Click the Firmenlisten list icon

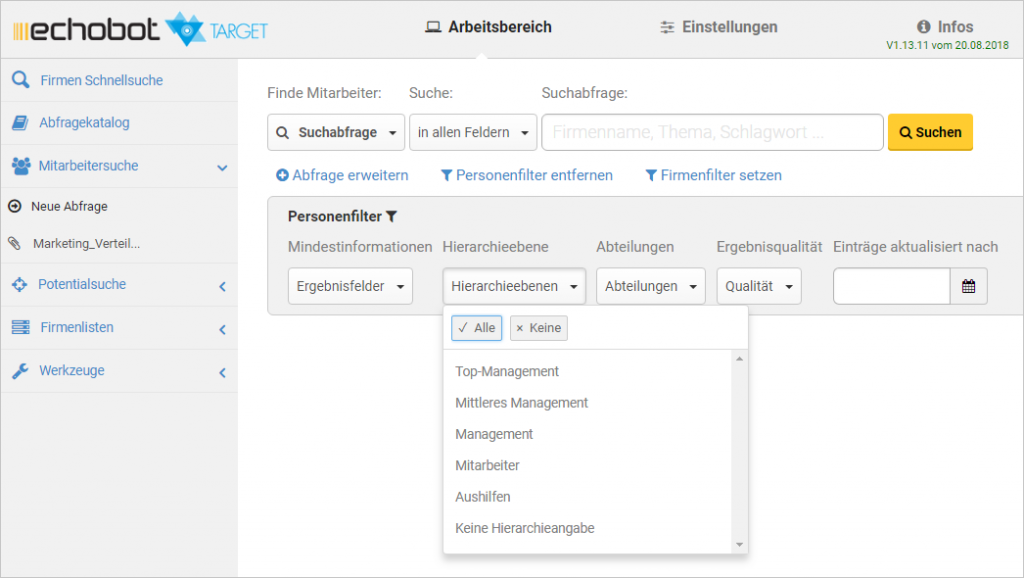pyautogui.click(x=20, y=328)
